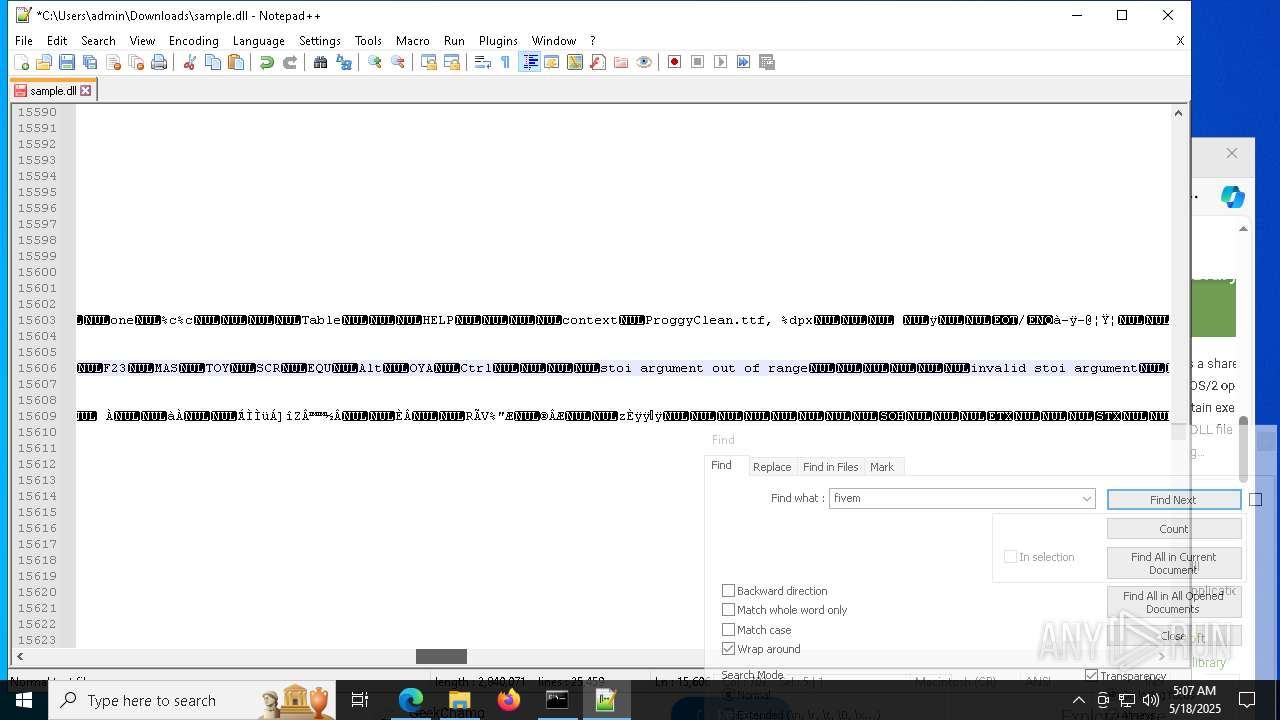This screenshot has width=1280, height=720.
Task: Open the Plugins menu
Action: click(x=498, y=41)
